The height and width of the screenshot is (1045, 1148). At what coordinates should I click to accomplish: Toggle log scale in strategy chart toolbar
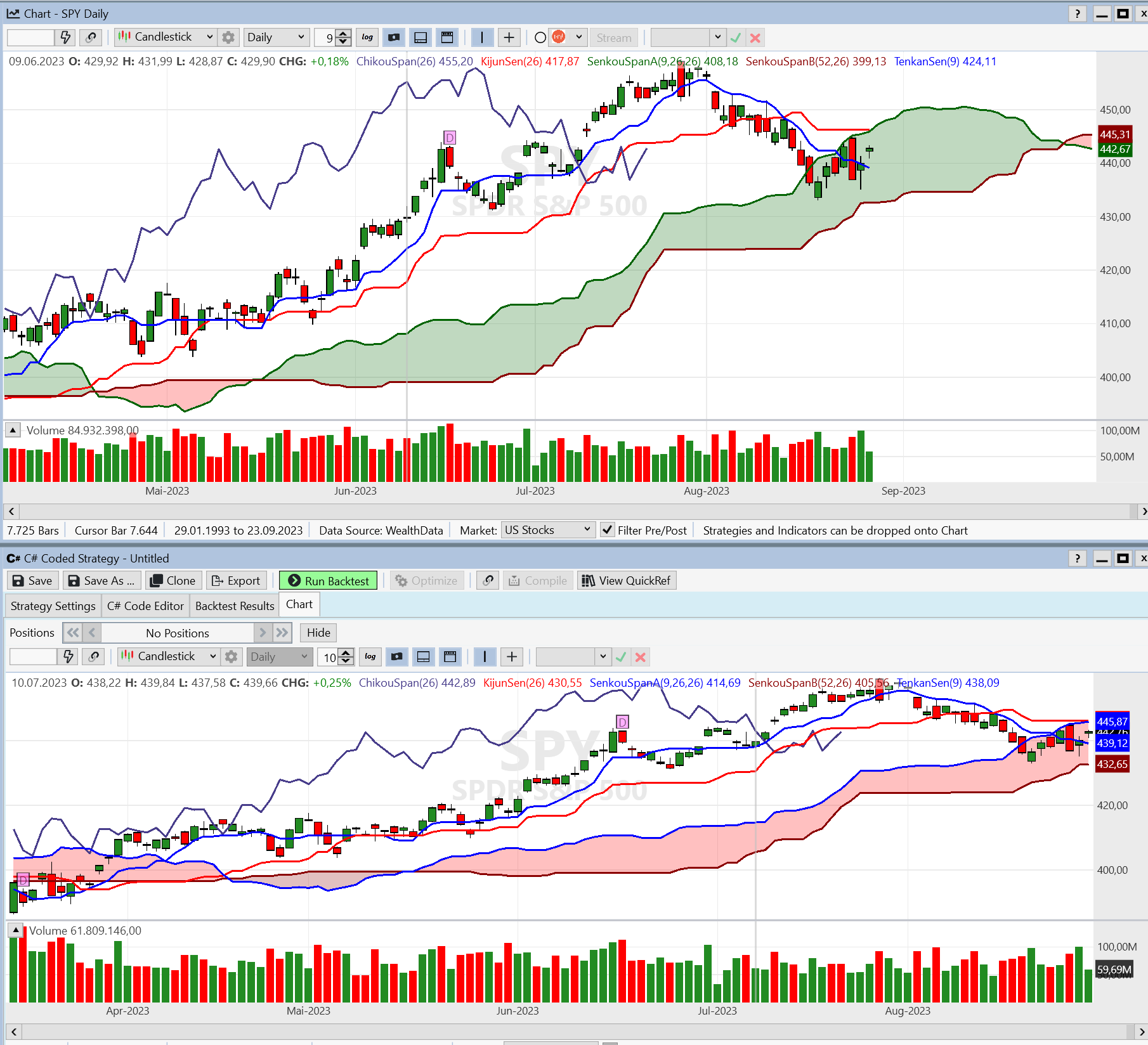pyautogui.click(x=370, y=656)
